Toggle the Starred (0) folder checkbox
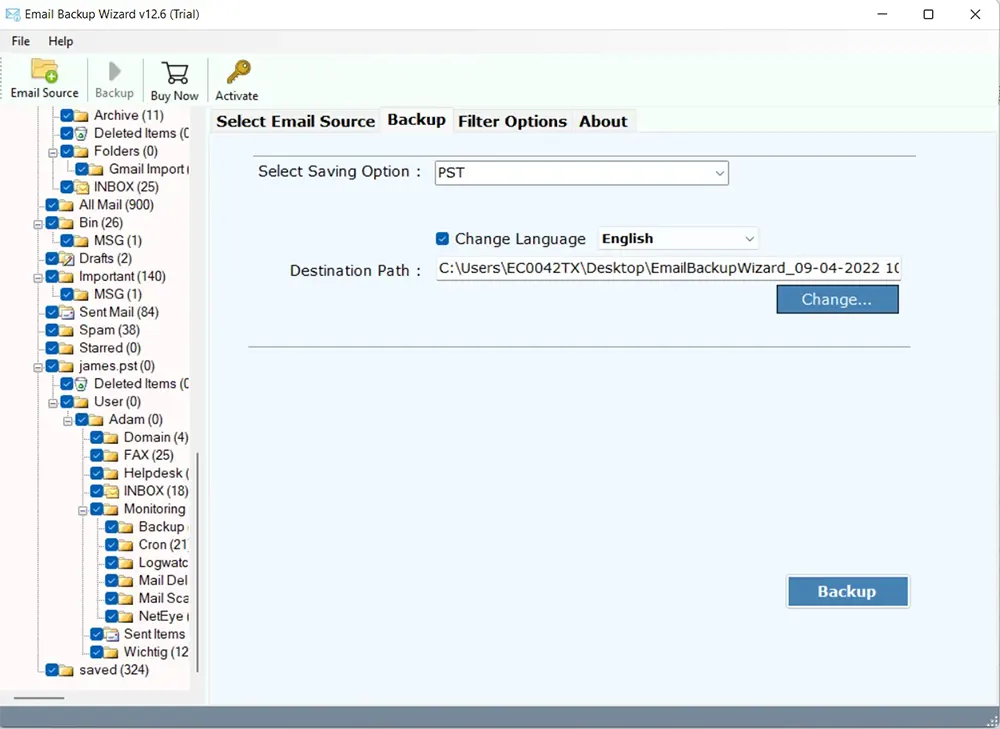 tap(52, 348)
